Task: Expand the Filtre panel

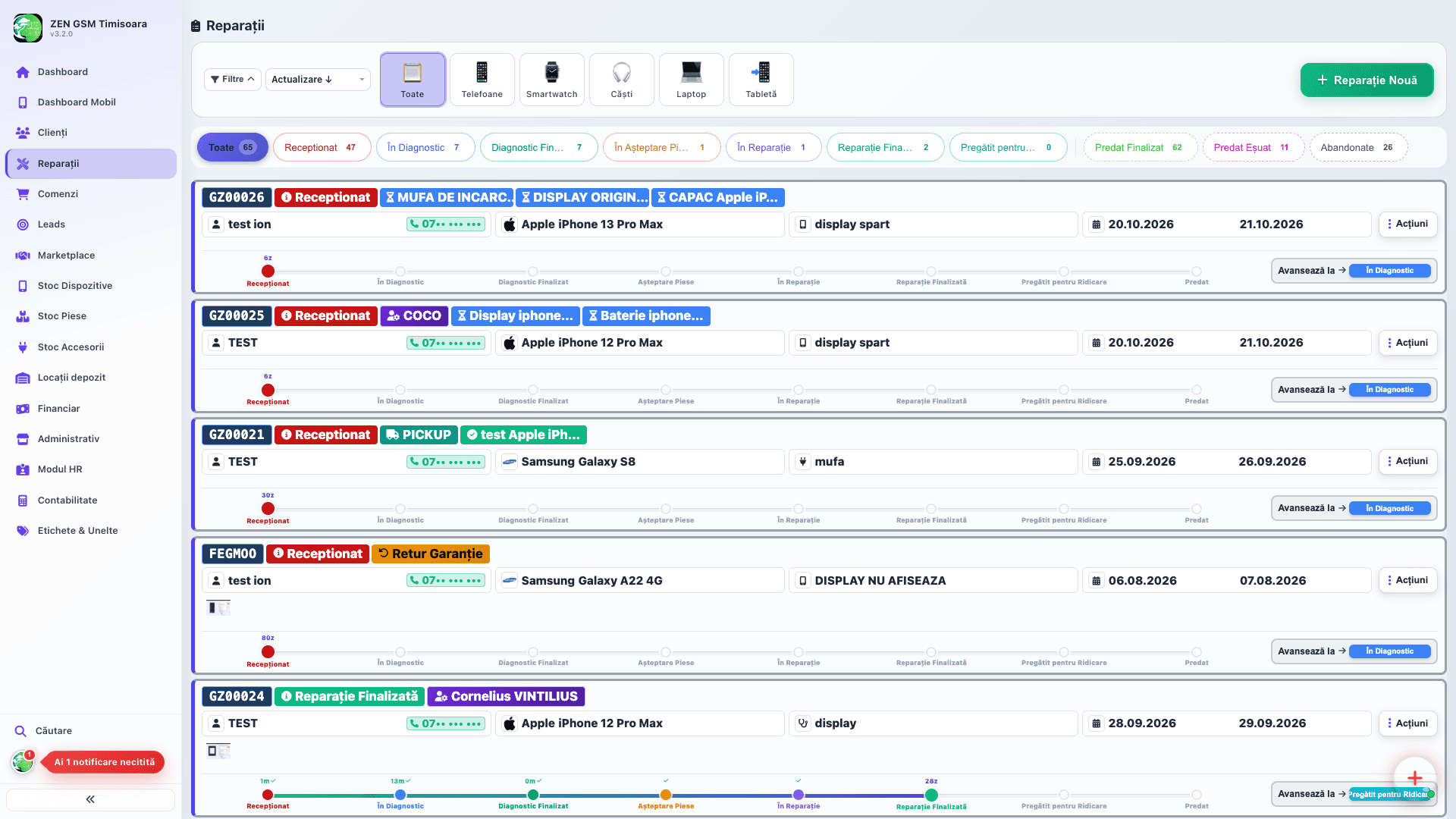Action: [232, 80]
